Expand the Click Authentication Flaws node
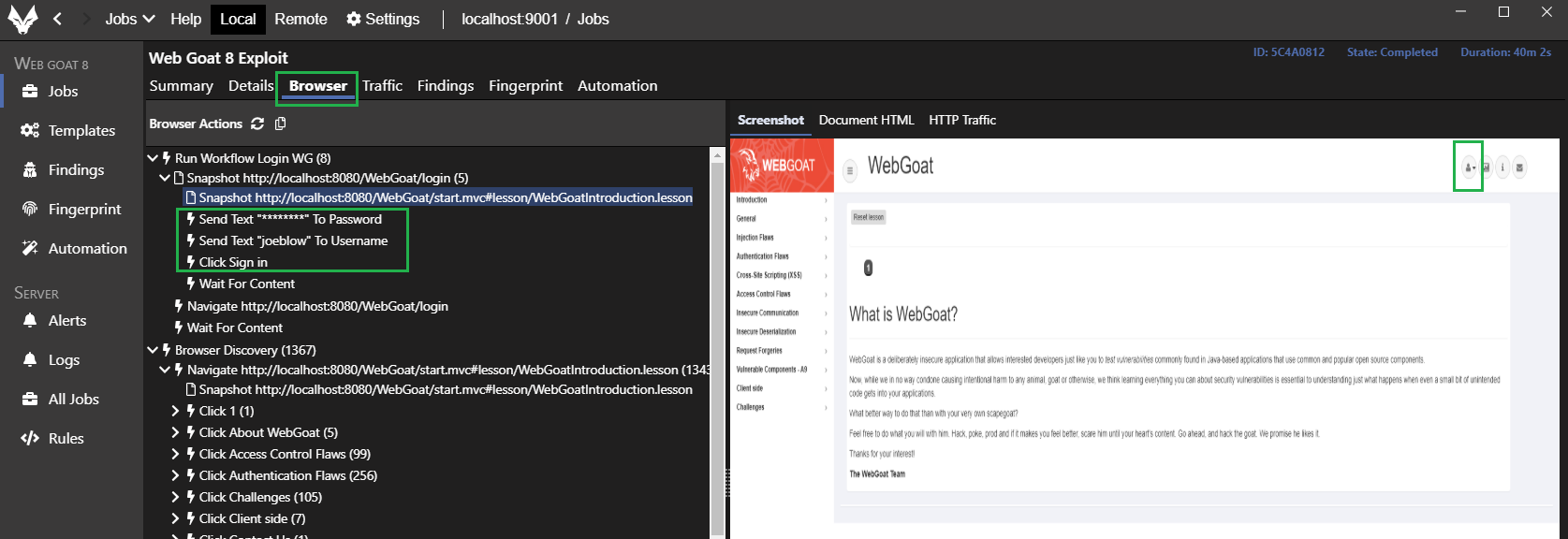The width and height of the screenshot is (1568, 539). click(176, 475)
